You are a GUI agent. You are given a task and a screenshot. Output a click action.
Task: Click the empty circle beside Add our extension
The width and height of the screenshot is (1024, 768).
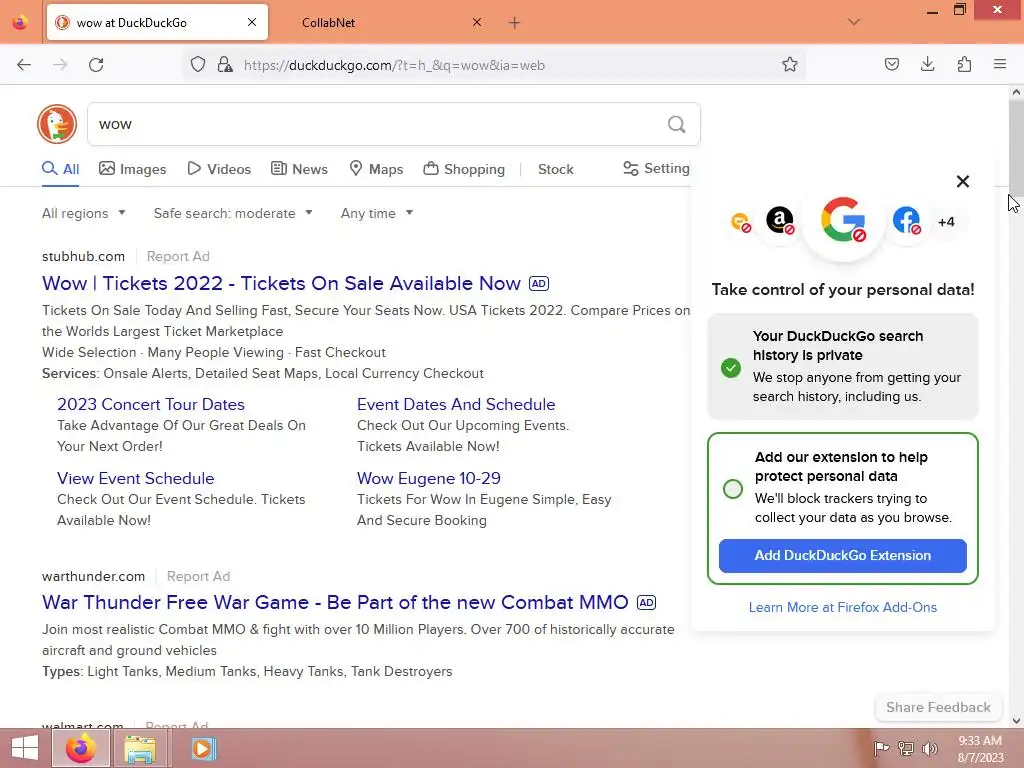(733, 488)
